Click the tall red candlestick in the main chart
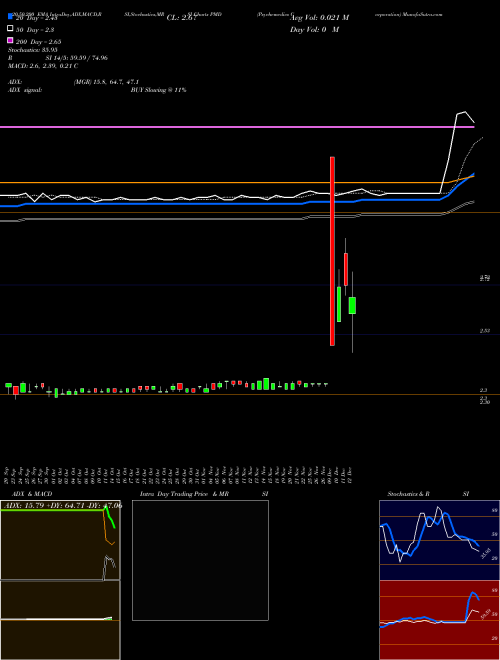This screenshot has width=500, height=660. (x=332, y=251)
